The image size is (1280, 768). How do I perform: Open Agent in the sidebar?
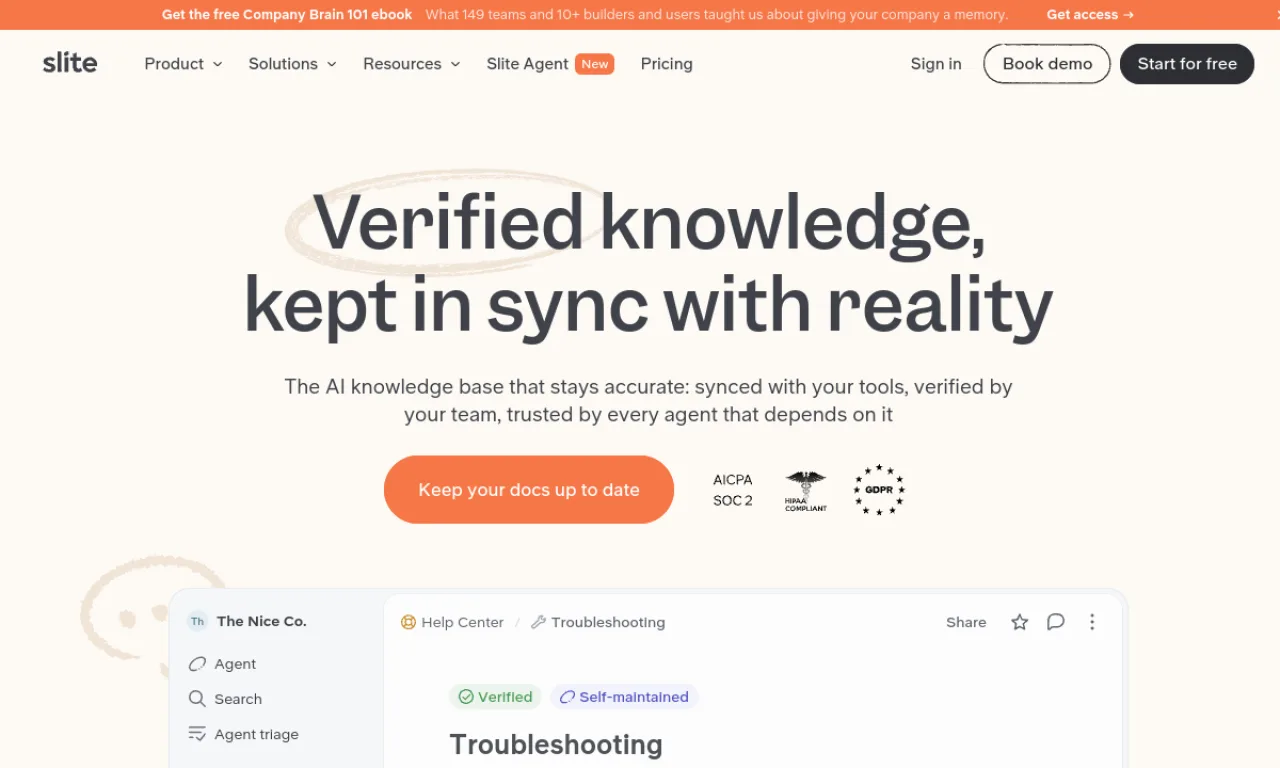(x=235, y=664)
